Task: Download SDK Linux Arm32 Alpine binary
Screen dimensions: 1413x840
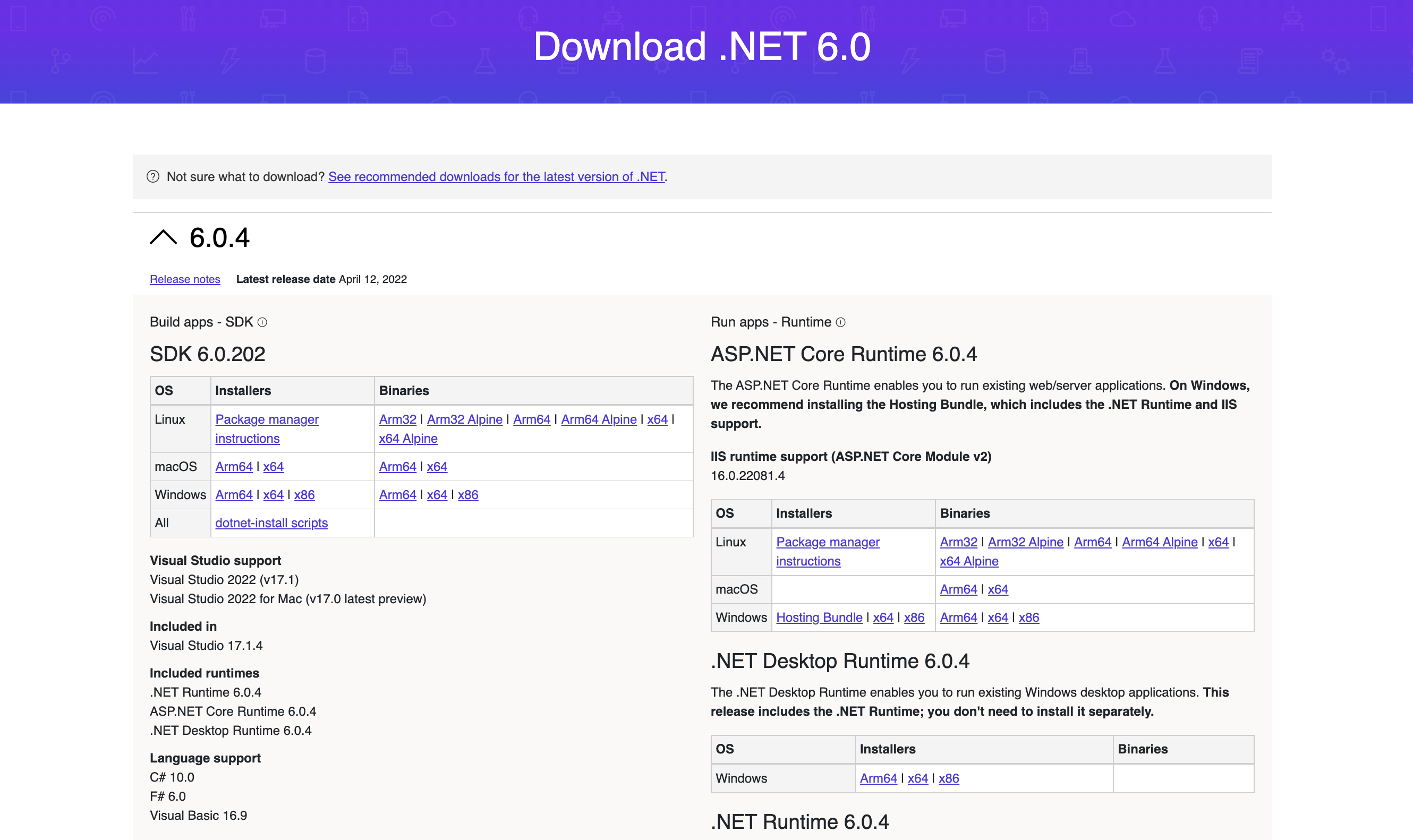Action: [465, 419]
